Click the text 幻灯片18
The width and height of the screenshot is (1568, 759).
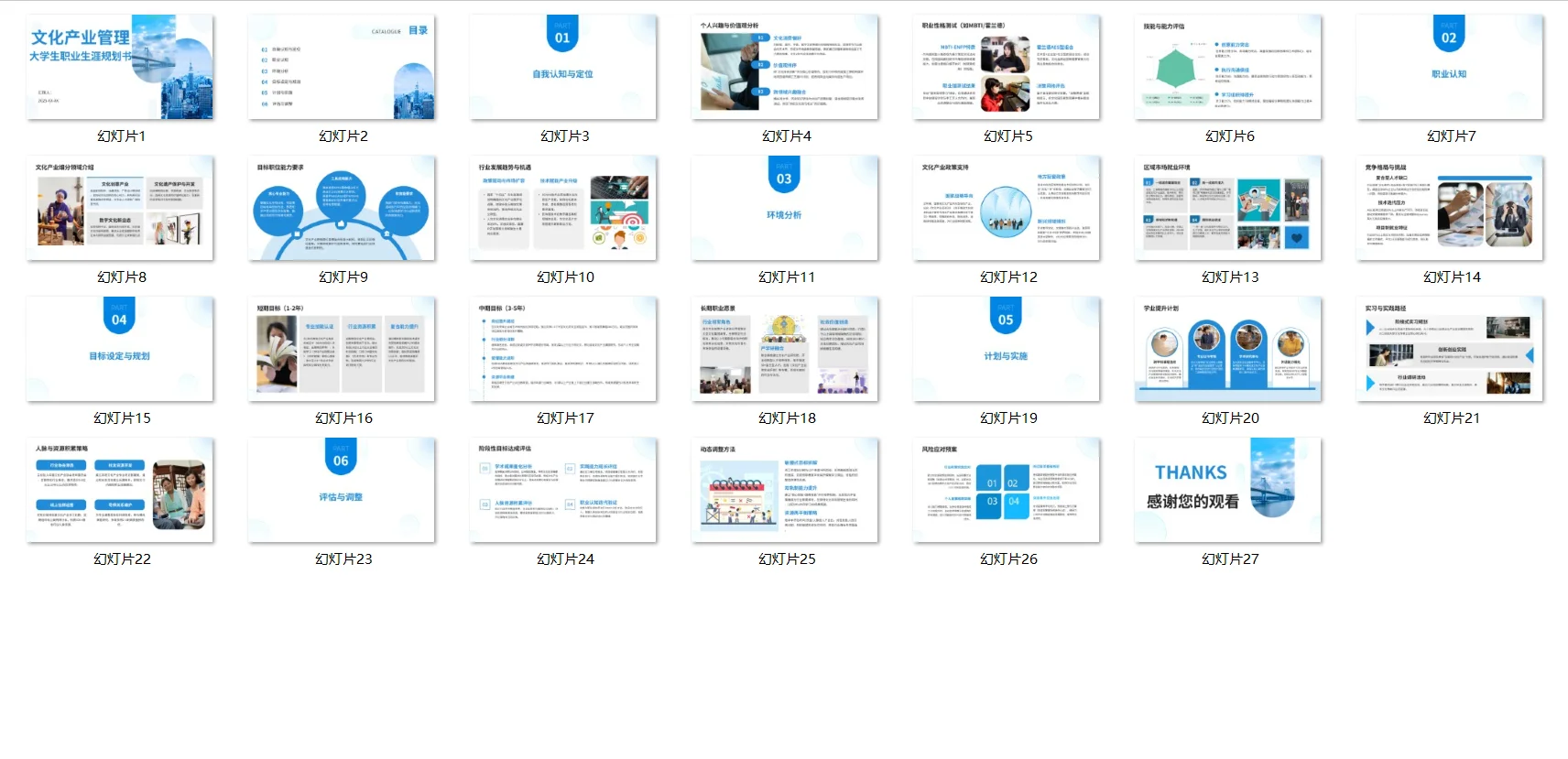[x=787, y=418]
